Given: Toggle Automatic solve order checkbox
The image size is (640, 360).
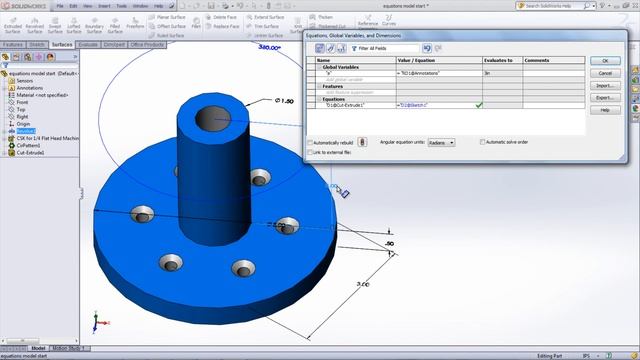Looking at the screenshot, I should click(x=482, y=142).
